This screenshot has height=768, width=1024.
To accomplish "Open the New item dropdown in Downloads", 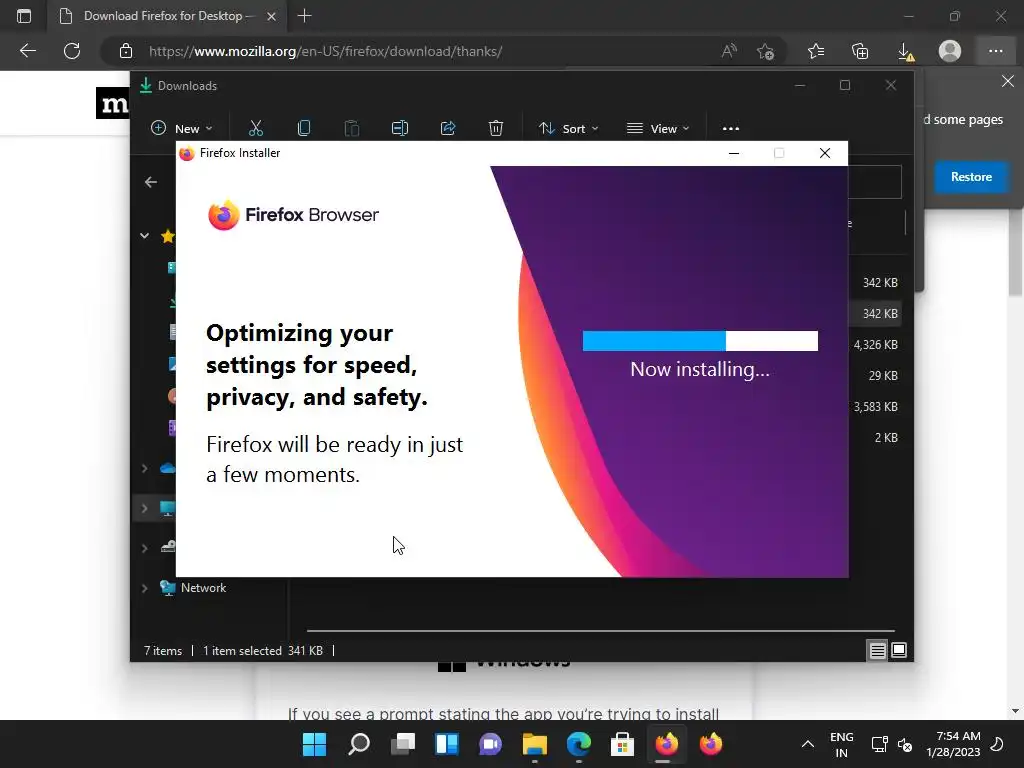I will (182, 129).
